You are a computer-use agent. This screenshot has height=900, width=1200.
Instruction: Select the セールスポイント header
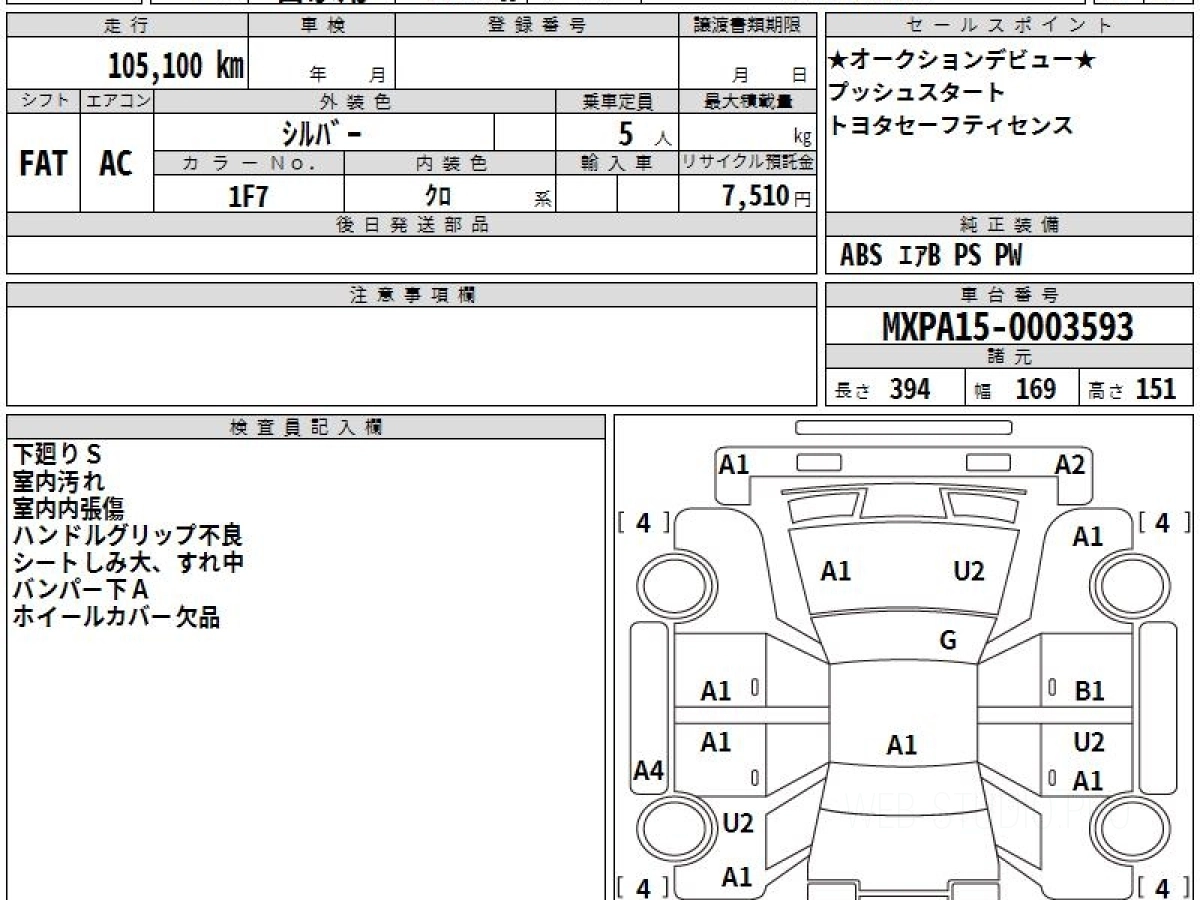[1010, 26]
